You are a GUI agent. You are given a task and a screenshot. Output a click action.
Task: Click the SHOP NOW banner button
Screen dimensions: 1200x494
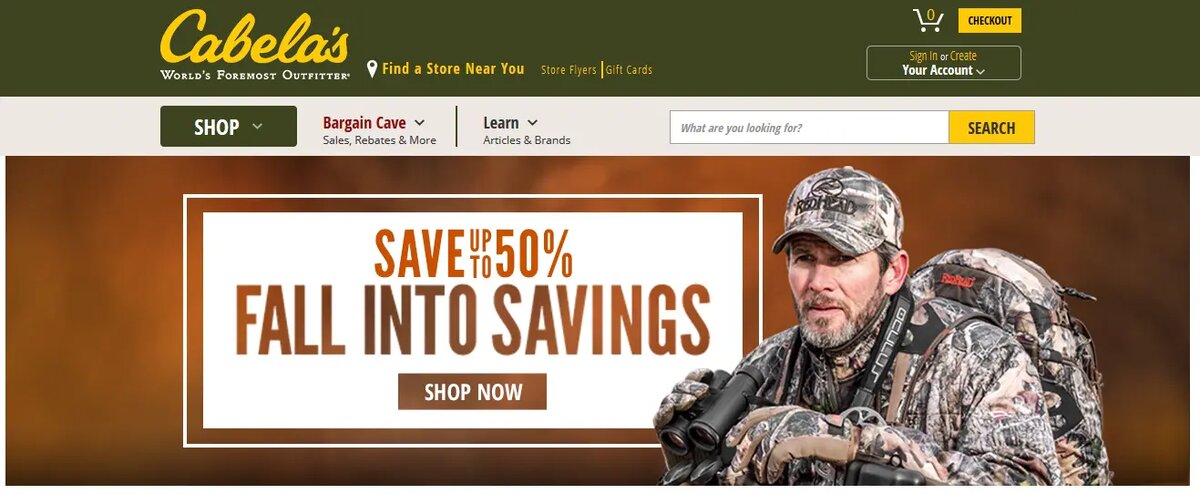click(472, 392)
